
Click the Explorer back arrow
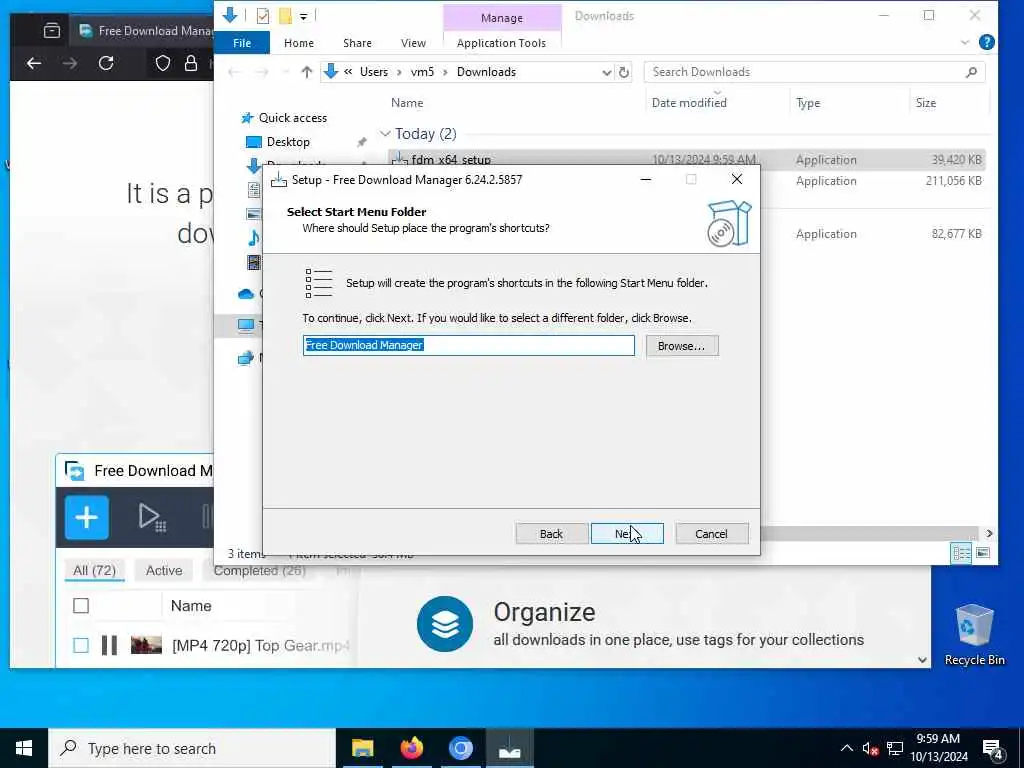click(x=234, y=72)
